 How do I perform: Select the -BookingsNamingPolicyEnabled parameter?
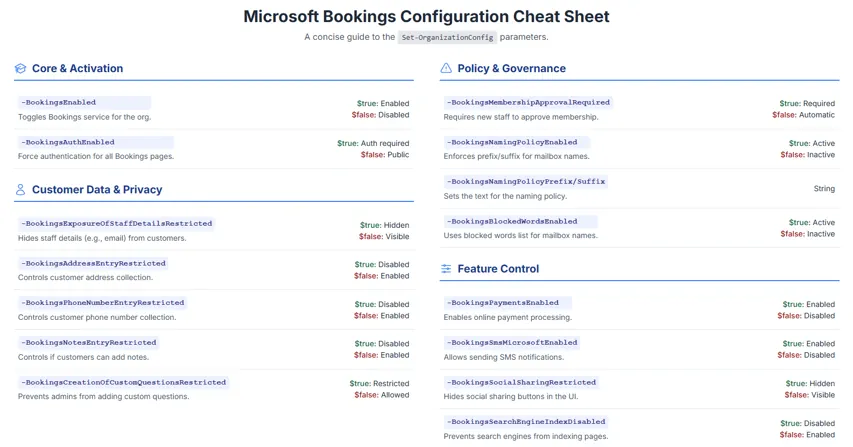(517, 142)
